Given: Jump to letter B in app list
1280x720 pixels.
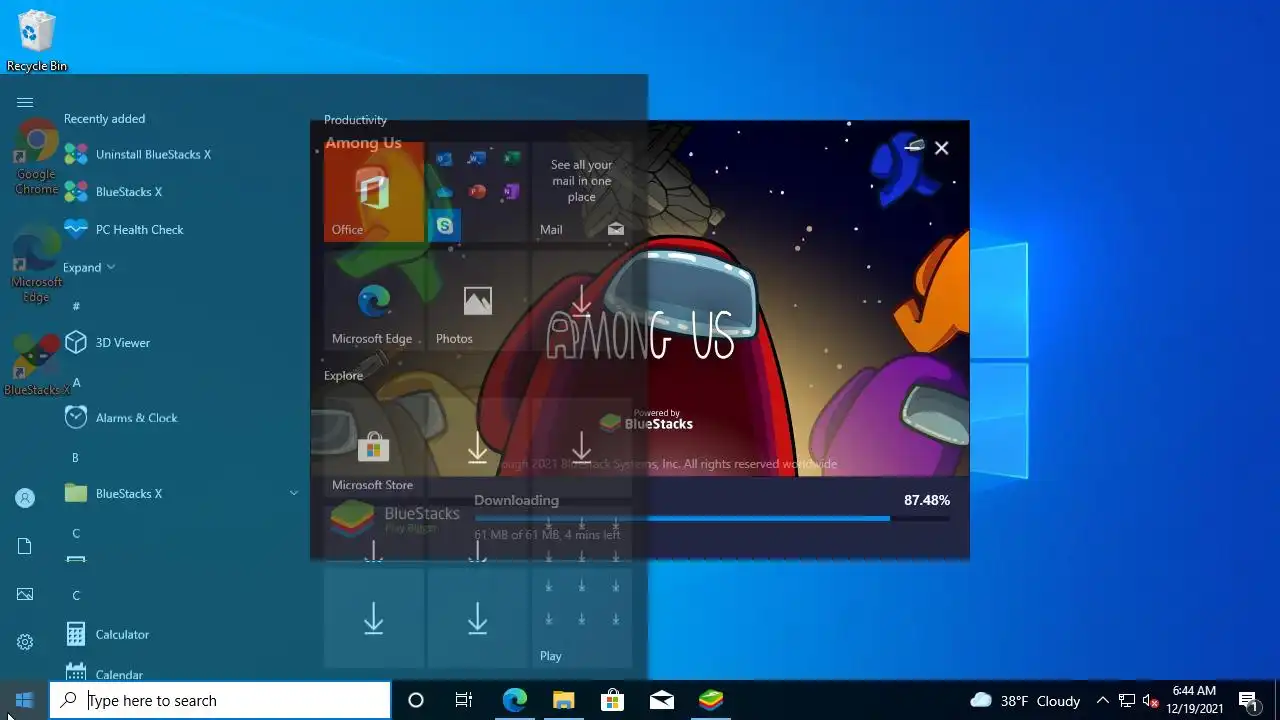Looking at the screenshot, I should [x=75, y=457].
